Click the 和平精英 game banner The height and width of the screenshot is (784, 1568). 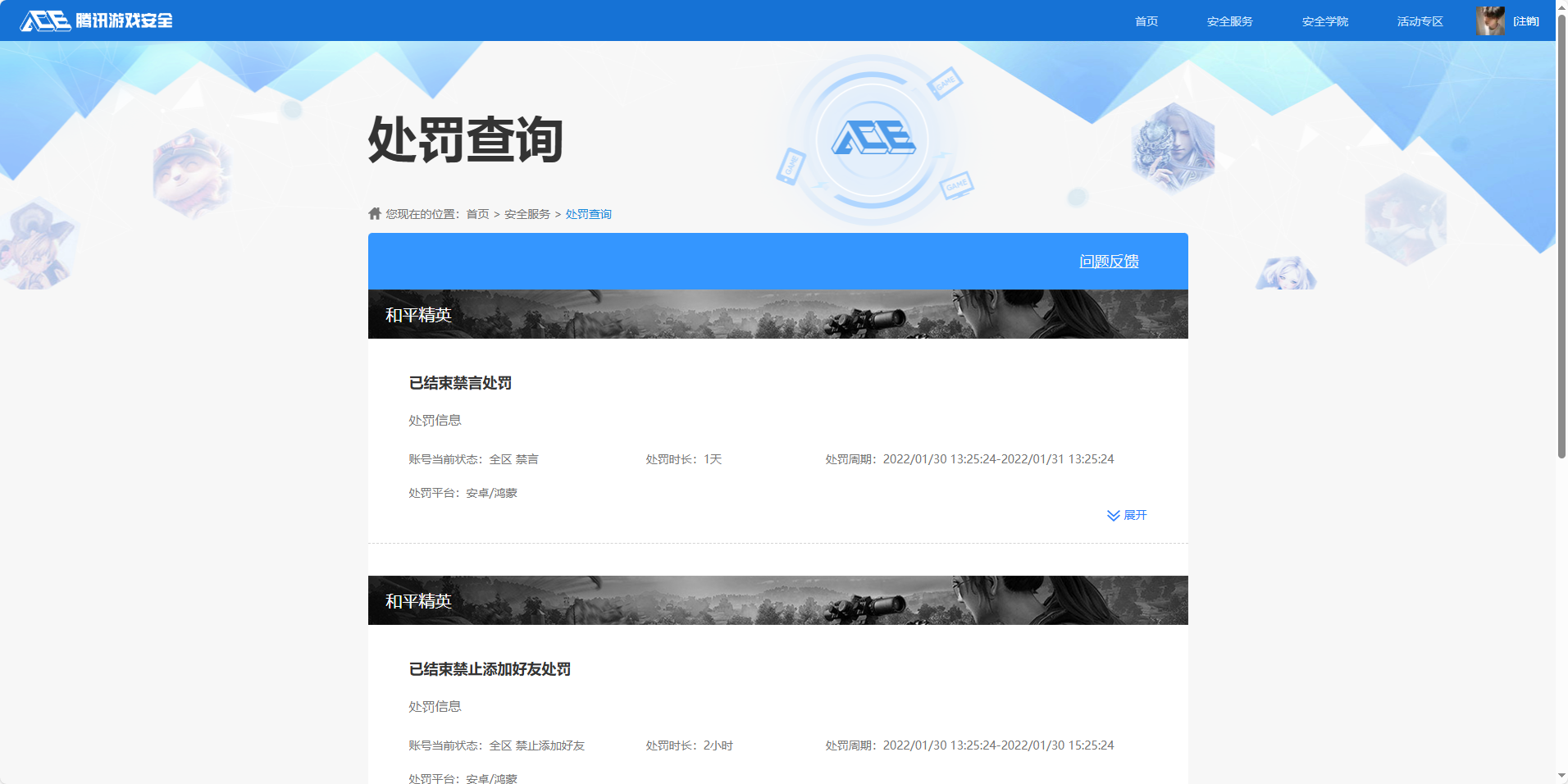coord(777,313)
